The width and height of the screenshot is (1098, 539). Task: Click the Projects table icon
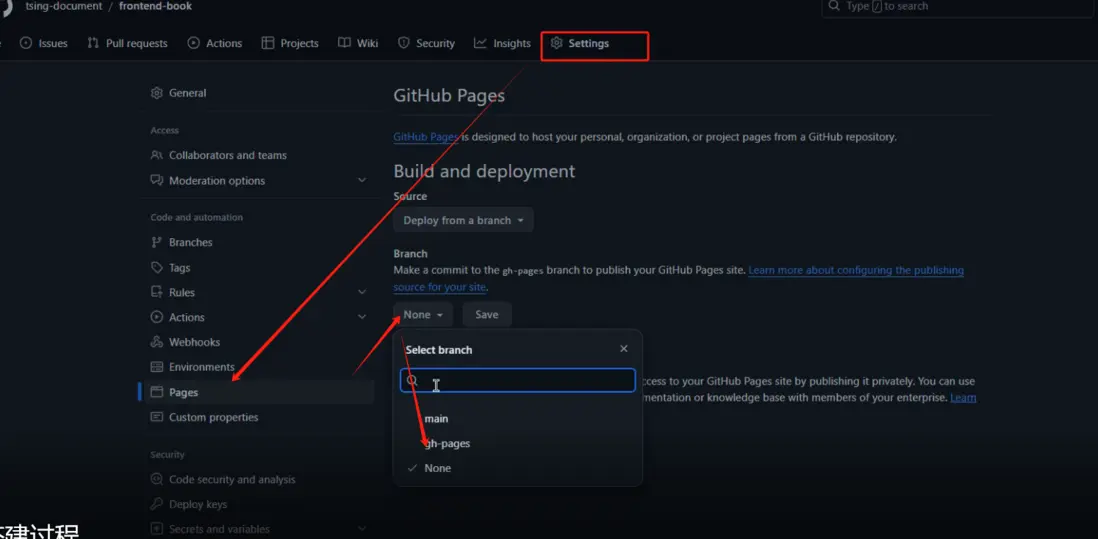[x=267, y=43]
